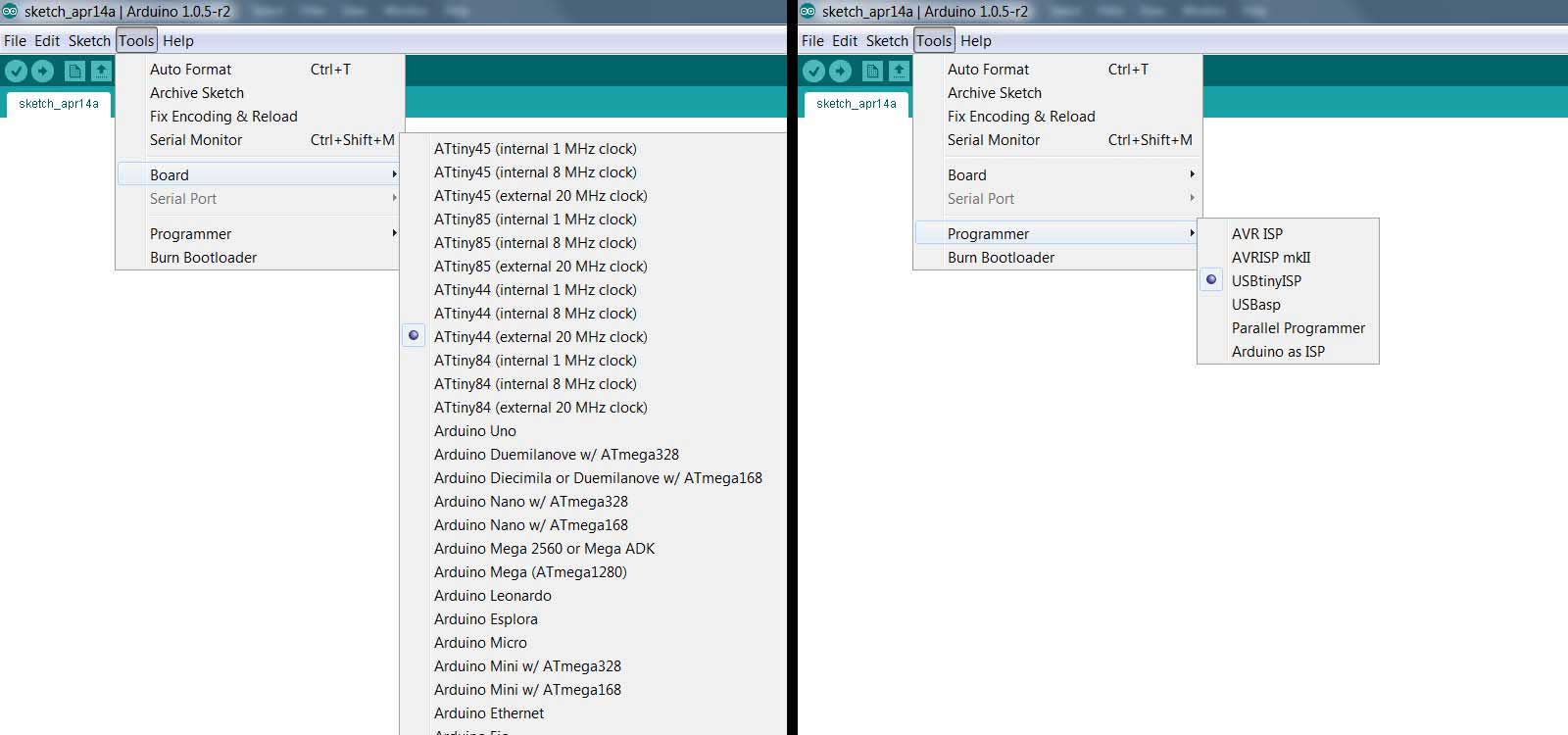Click the Open sketch icon in right window

pyautogui.click(x=899, y=71)
